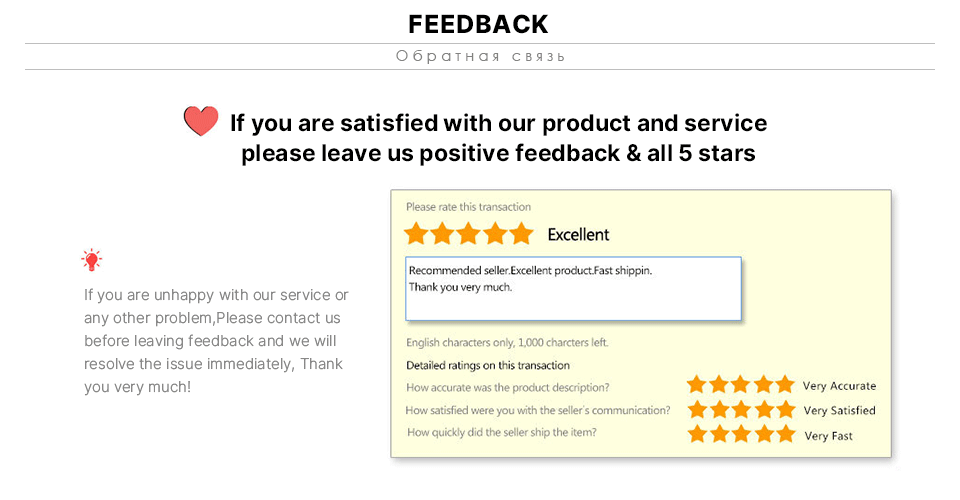Click the "Please rate this transaction" label
The width and height of the screenshot is (960, 500).
(468, 207)
